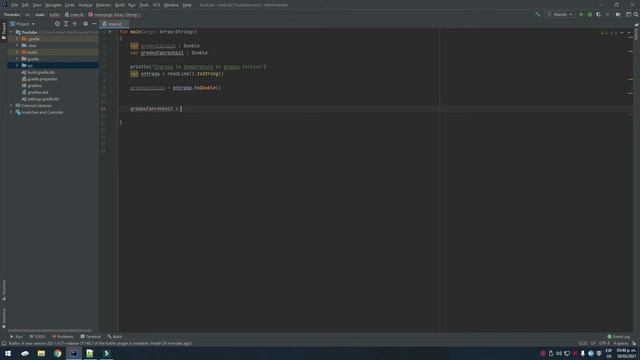
Task: Click Run with Coverage icon
Action: point(598,14)
